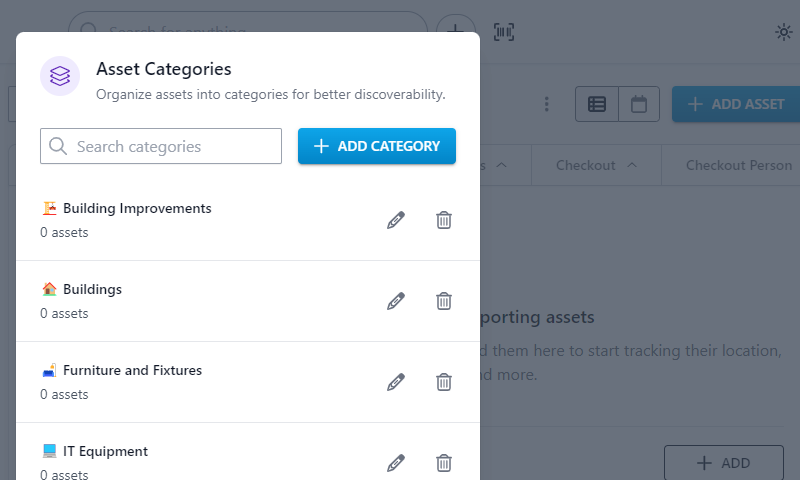Delete the Building Improvements category
The image size is (800, 480).
(x=444, y=220)
